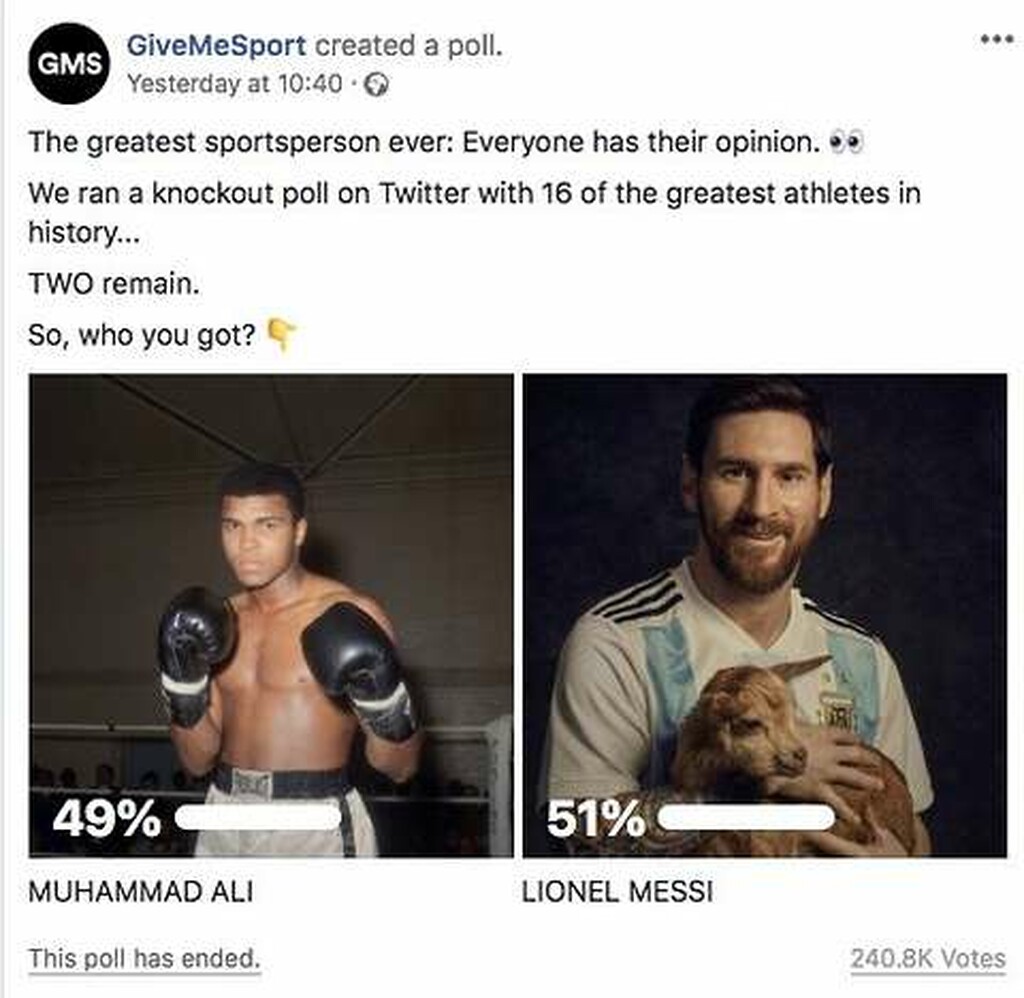The image size is (1024, 998).
Task: Click the 51% result bar for Messi
Action: point(746,817)
